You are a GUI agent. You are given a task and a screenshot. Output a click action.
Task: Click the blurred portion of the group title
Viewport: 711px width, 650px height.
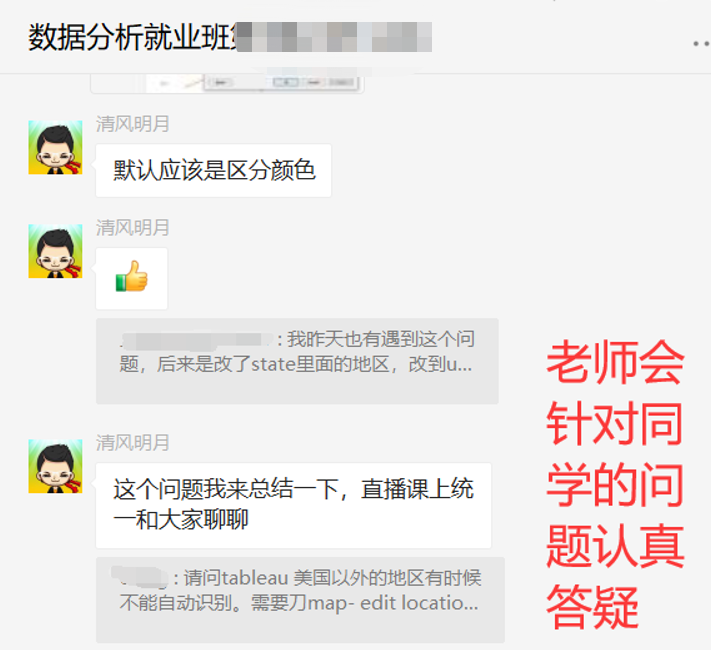[x=334, y=37]
